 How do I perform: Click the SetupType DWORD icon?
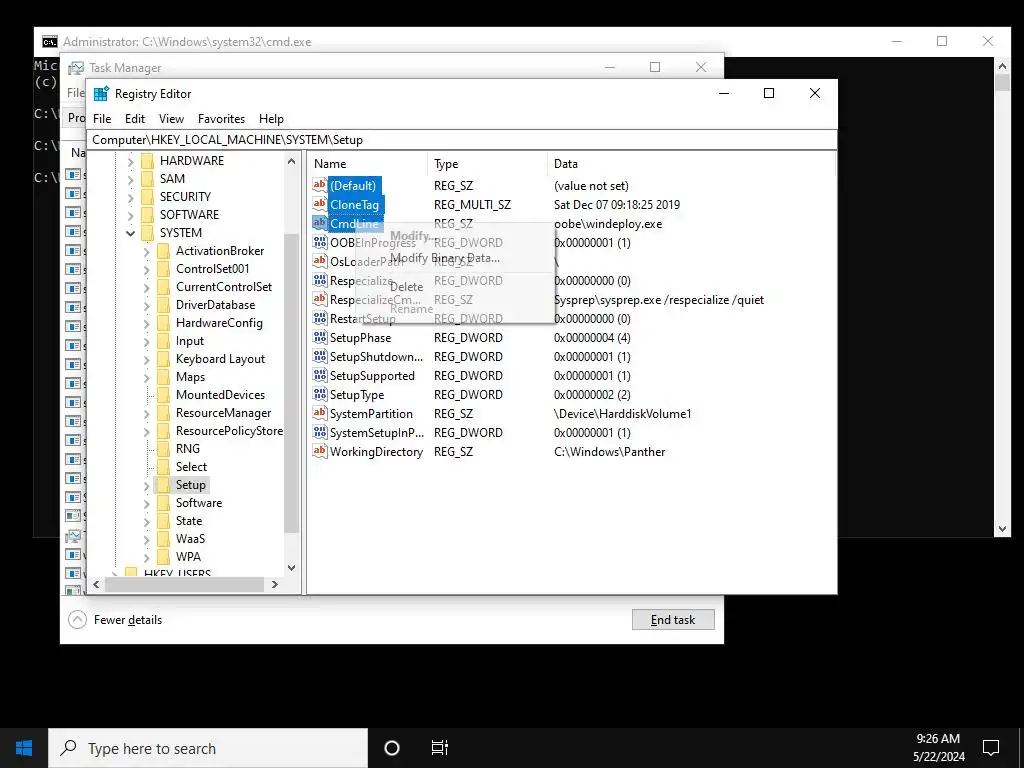pyautogui.click(x=319, y=394)
